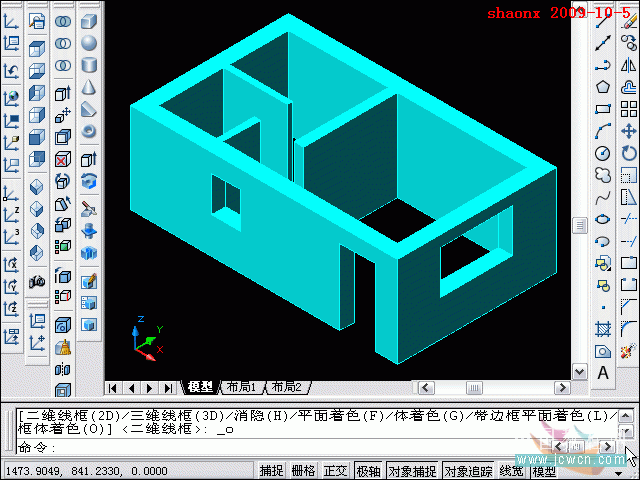The image size is (640, 480).
Task: Toggle 栅格 grid display
Action: (303, 471)
